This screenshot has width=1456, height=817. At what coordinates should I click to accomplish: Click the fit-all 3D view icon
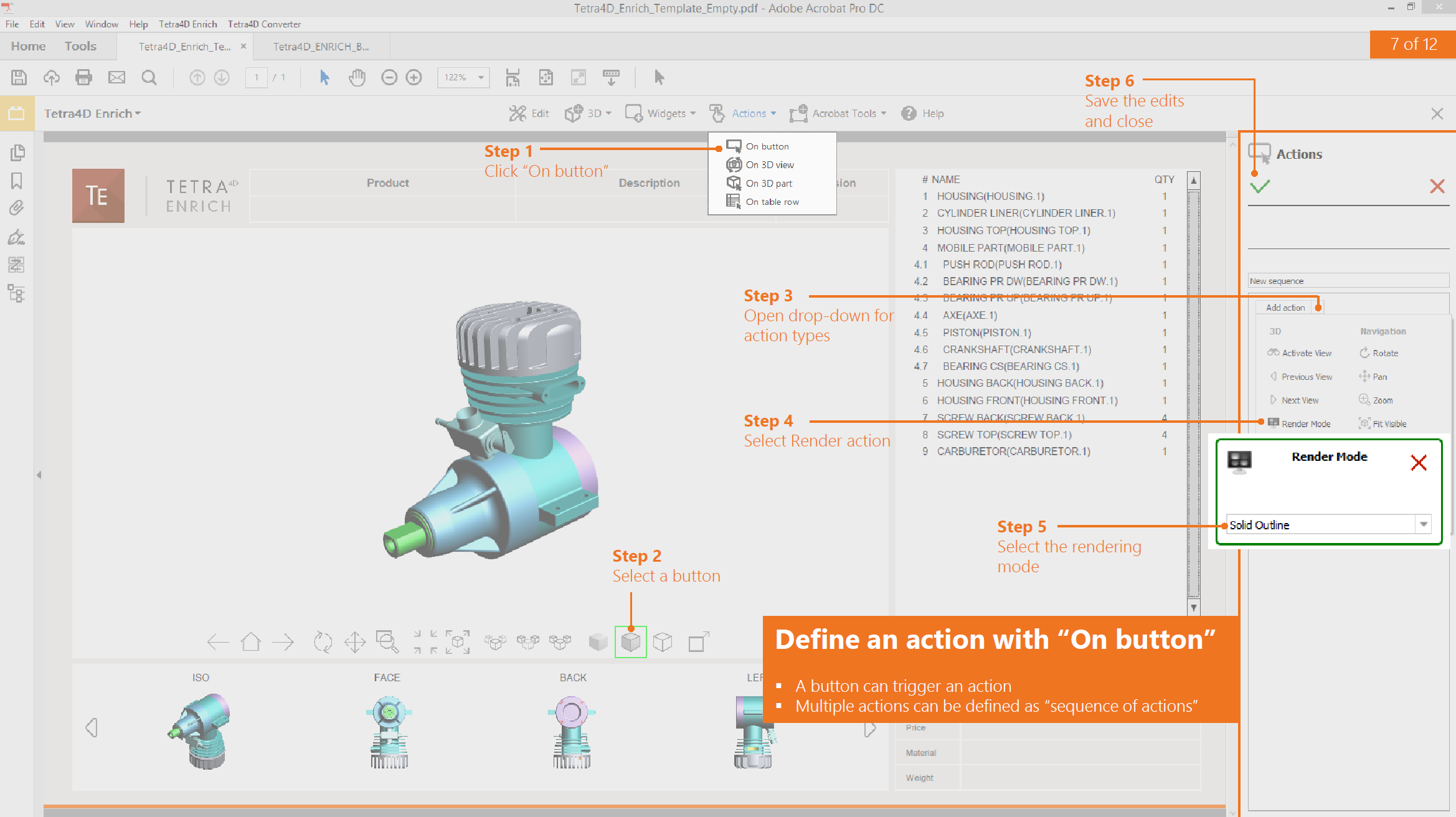458,642
